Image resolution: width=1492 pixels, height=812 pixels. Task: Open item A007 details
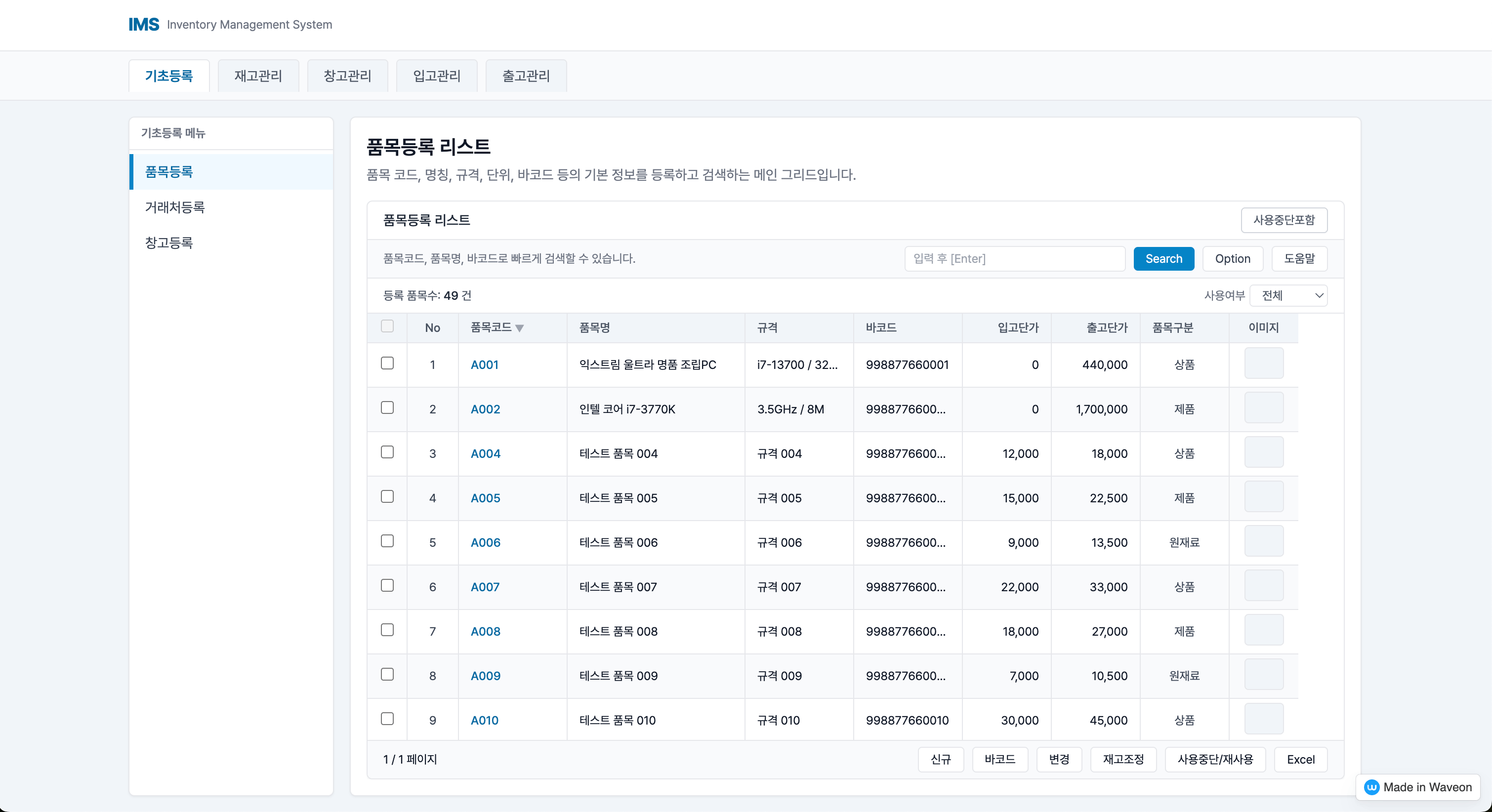point(485,587)
